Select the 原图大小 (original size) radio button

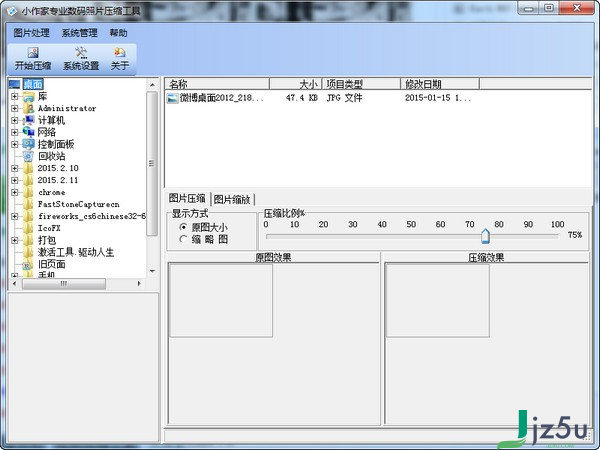click(x=182, y=227)
